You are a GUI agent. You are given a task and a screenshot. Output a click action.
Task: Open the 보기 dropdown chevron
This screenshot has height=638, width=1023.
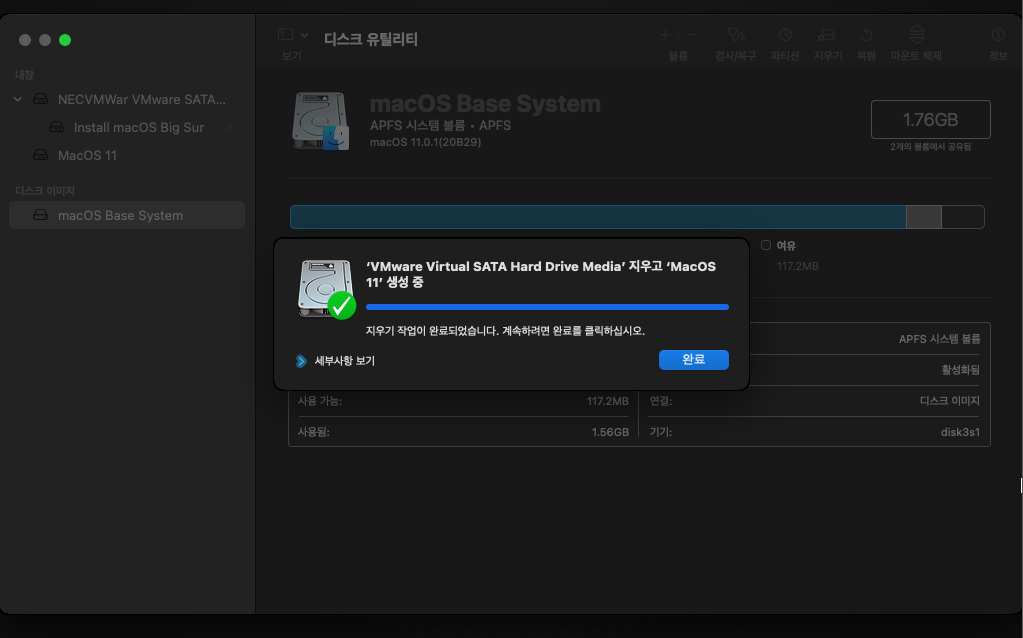coord(304,35)
